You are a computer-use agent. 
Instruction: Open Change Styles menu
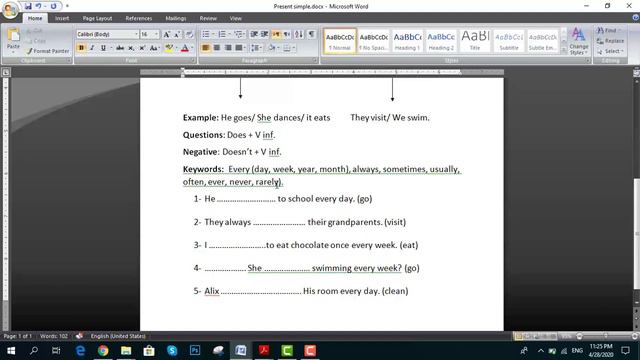[579, 41]
